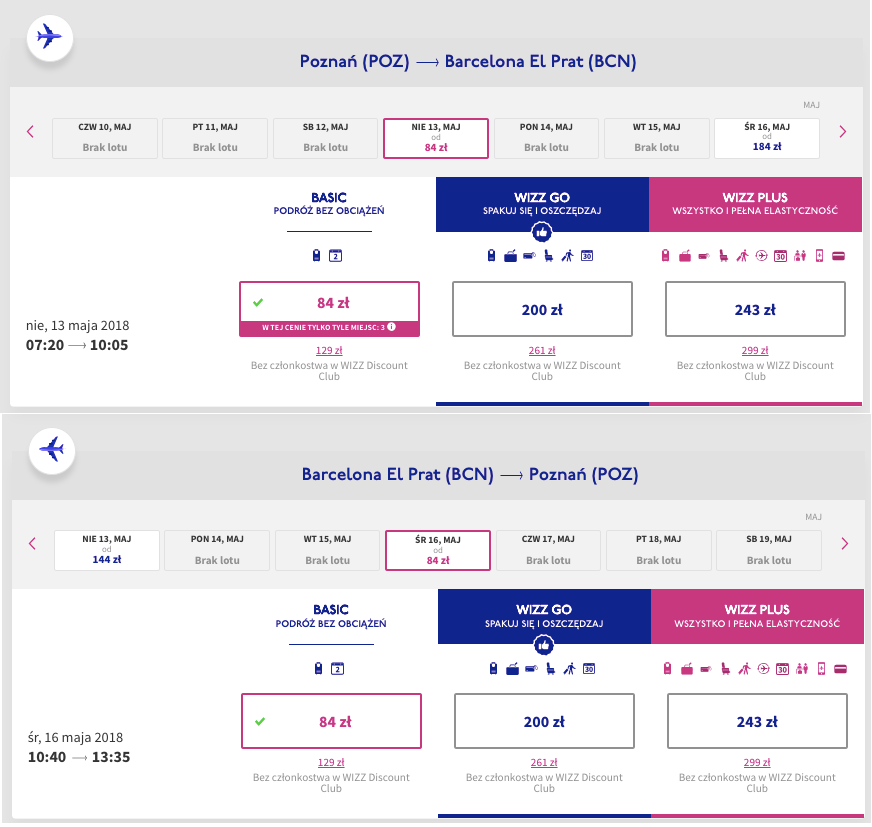Viewport: 872px width, 827px height.
Task: Click return 261 zł non-member price link
Action: (x=544, y=762)
